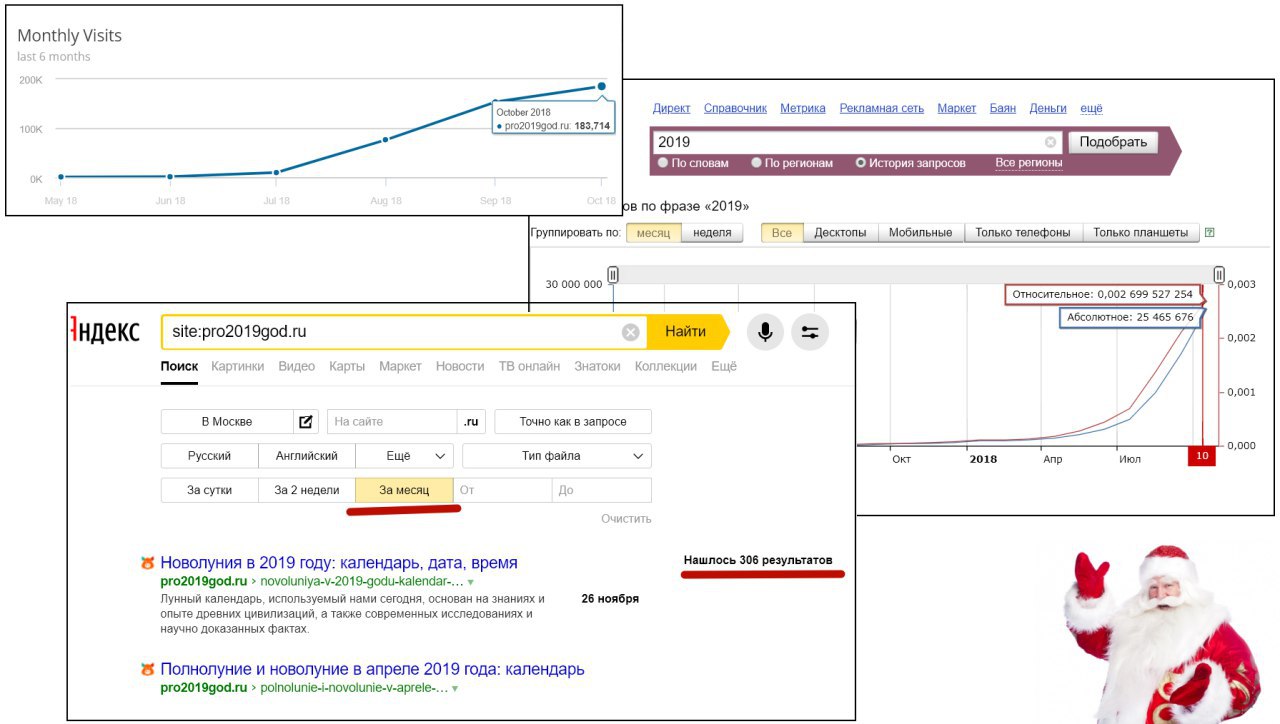Click the Oct 18 data point on chart
This screenshot has height=724, width=1280.
[x=602, y=87]
